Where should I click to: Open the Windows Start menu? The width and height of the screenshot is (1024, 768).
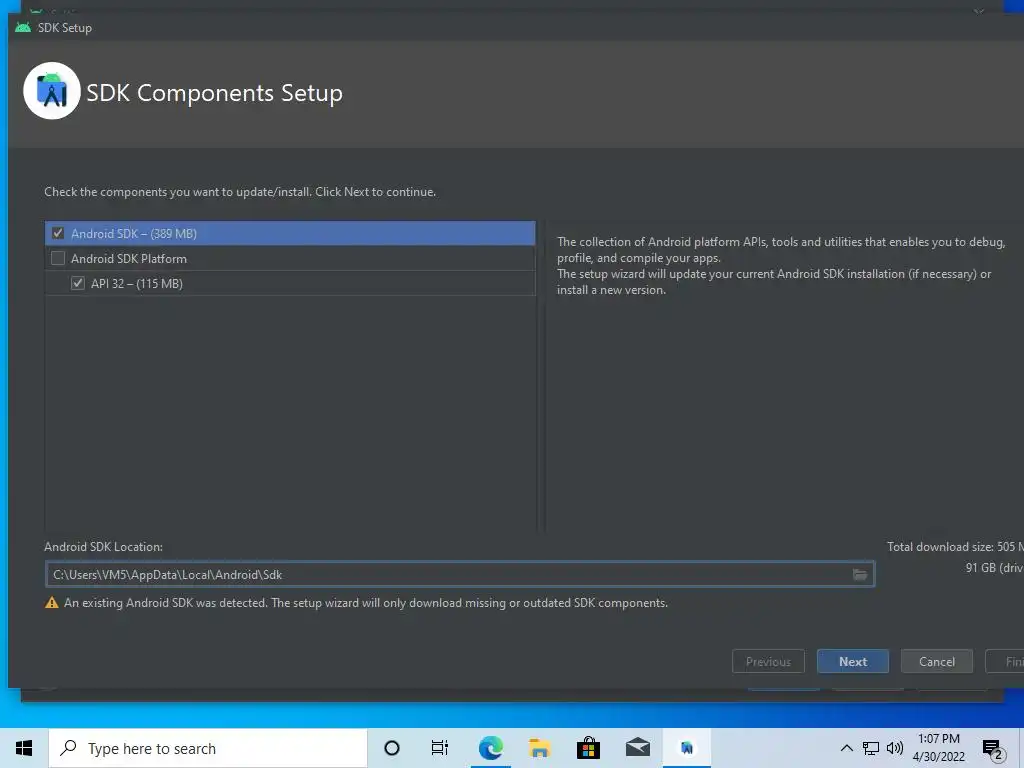[x=24, y=748]
